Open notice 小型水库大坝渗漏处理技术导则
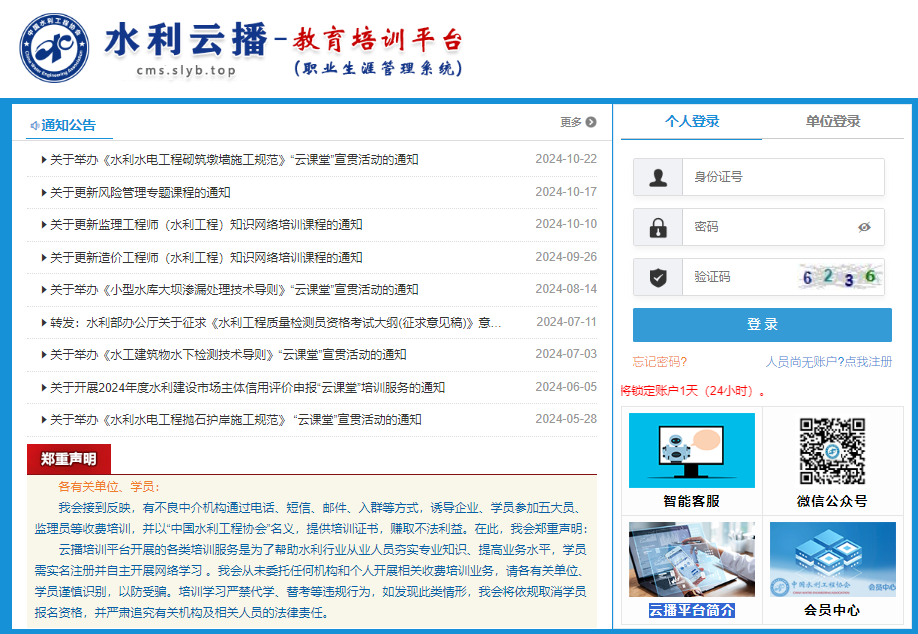918x634 pixels. pos(234,290)
